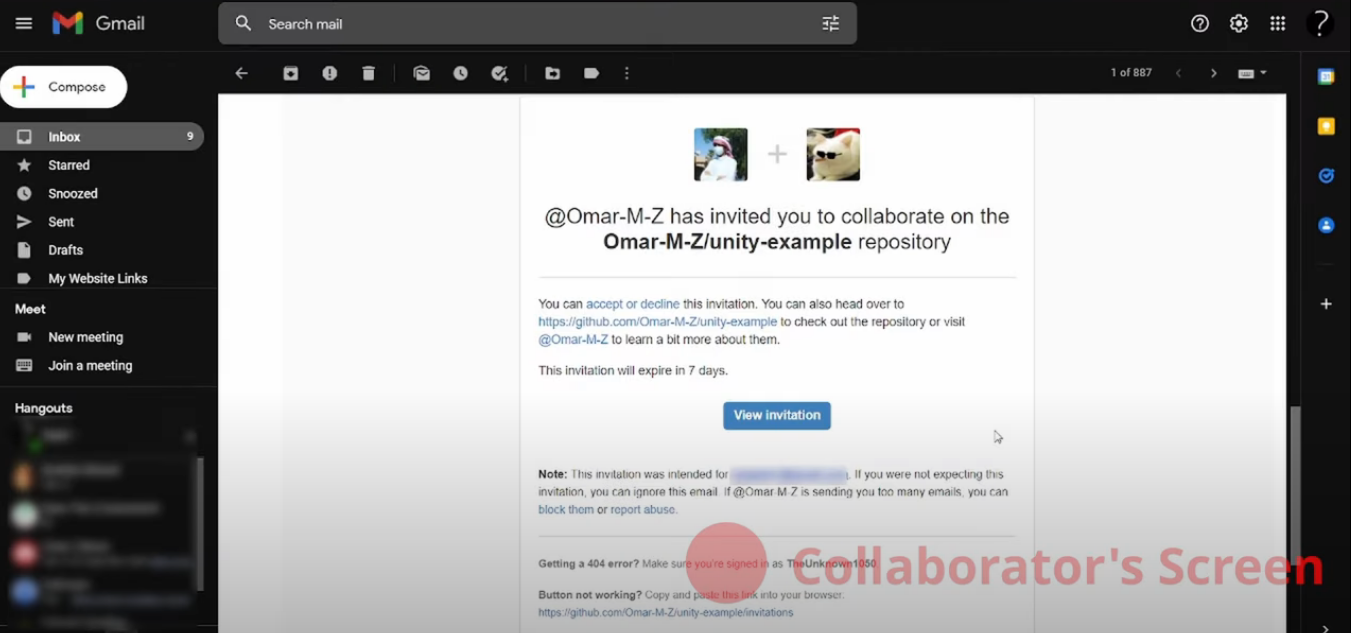This screenshot has height=633, width=1351.
Task: Open the github.com/Omar-M-Z/unity-example link
Action: [x=657, y=322]
